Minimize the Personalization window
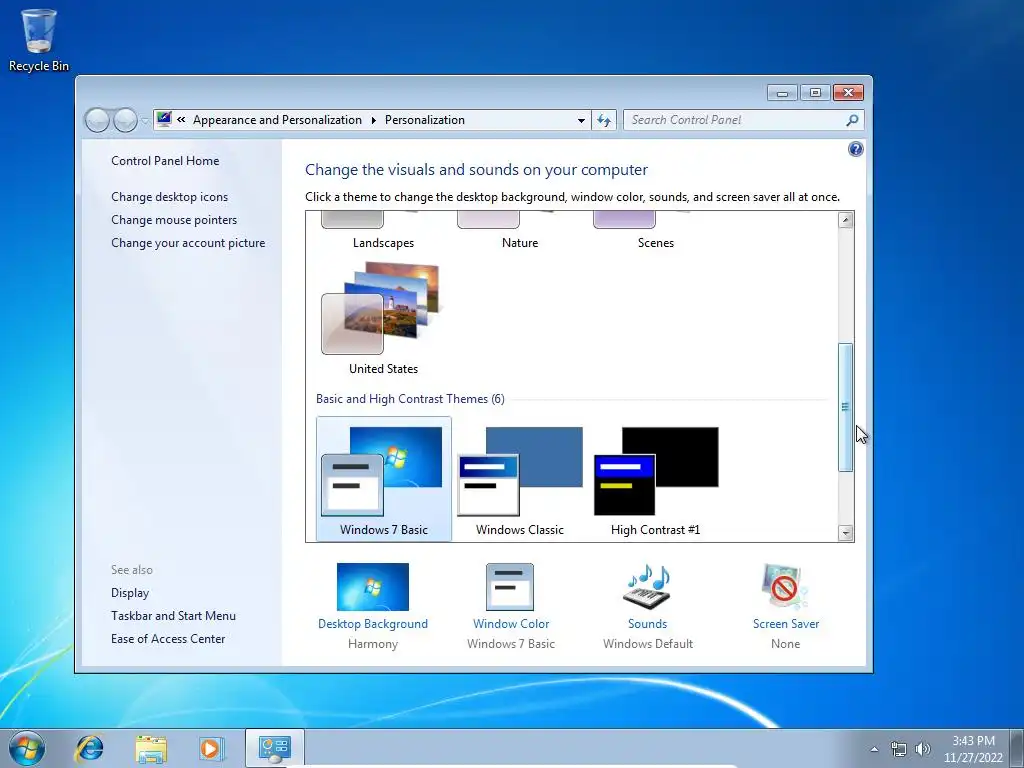1024x768 pixels. [x=782, y=93]
